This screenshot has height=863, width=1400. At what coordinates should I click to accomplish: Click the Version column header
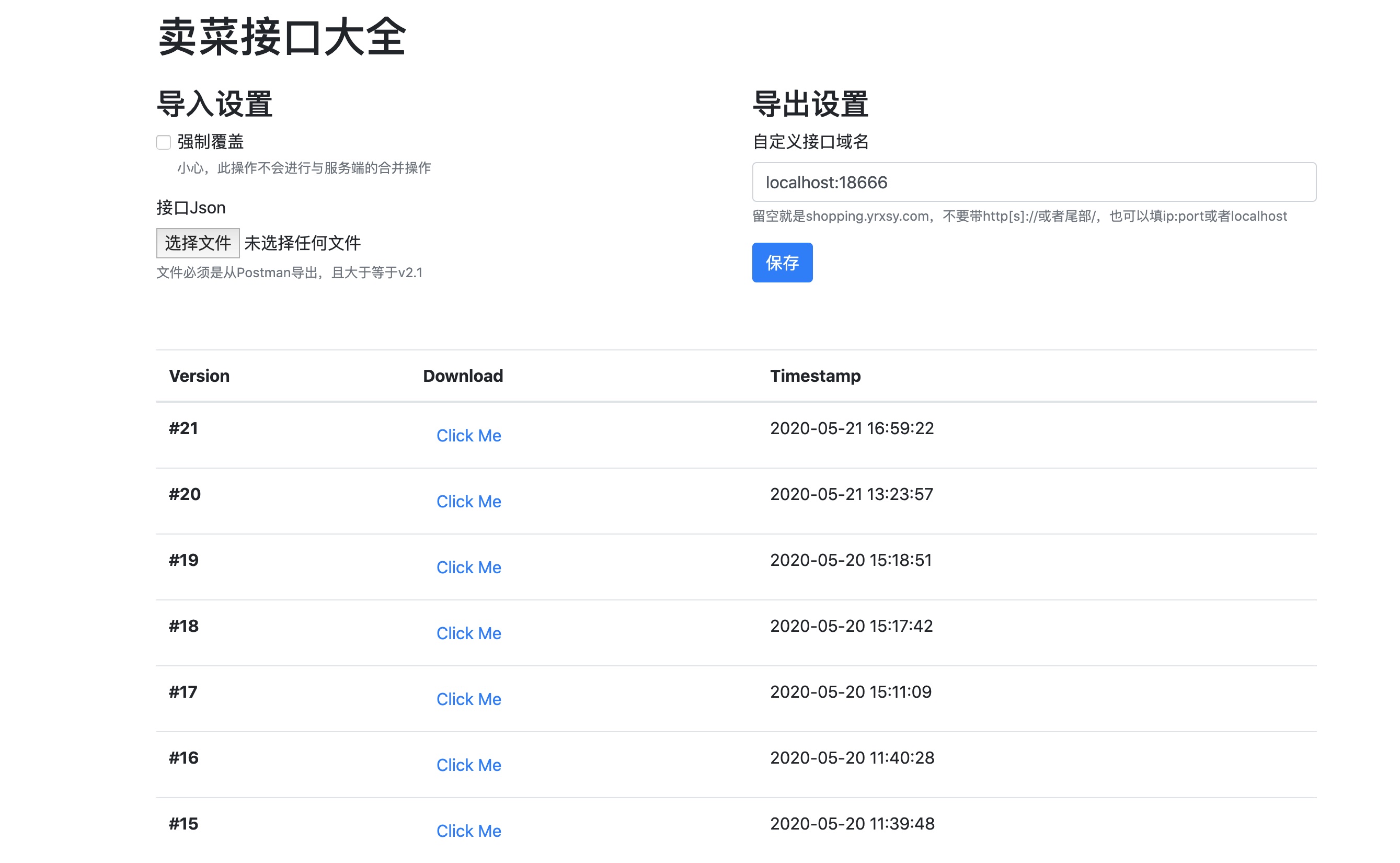click(x=199, y=376)
